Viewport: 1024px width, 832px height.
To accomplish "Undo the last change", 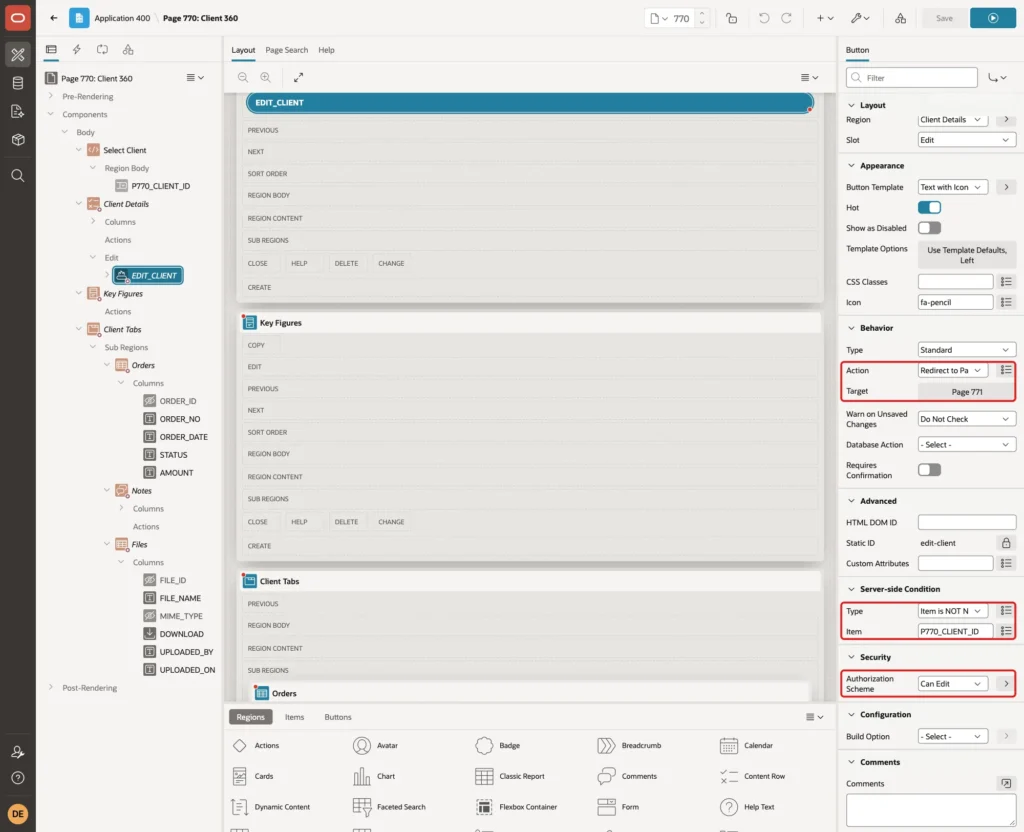I will click(x=763, y=18).
